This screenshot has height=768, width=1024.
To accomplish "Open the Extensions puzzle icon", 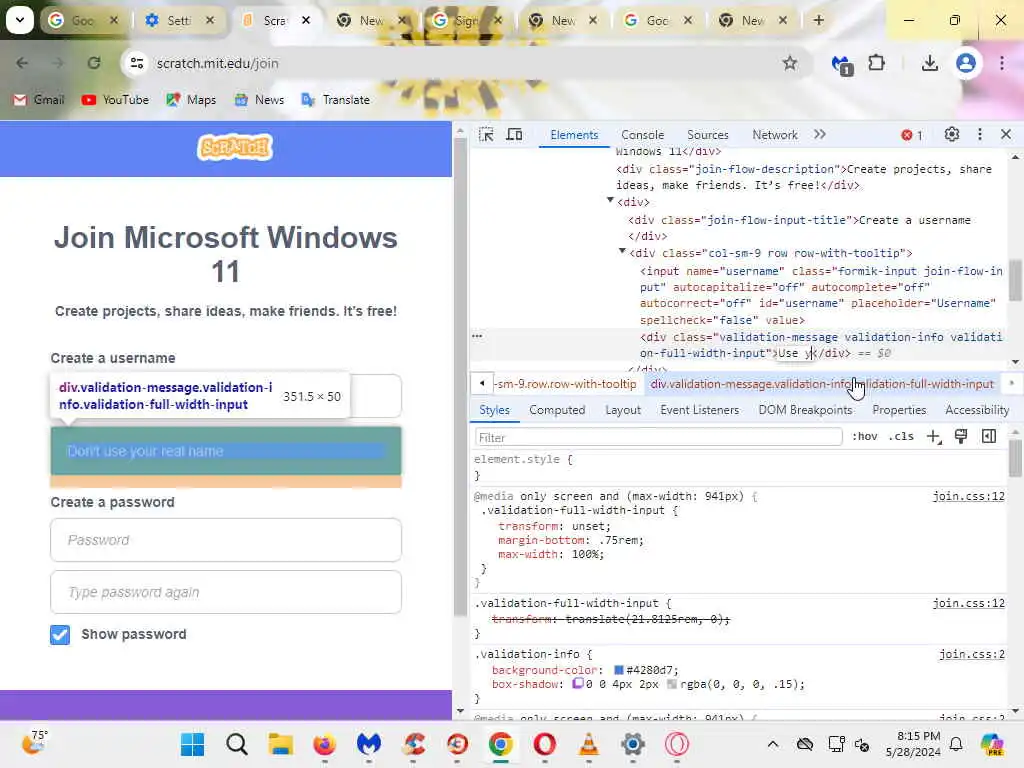I will pyautogui.click(x=876, y=63).
